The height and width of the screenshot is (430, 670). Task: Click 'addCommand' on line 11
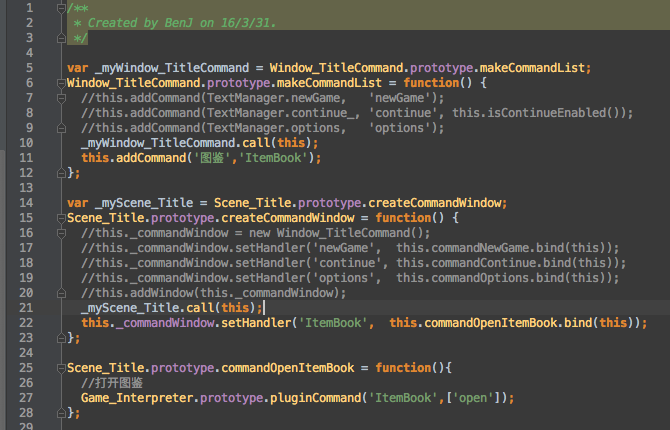[151, 158]
